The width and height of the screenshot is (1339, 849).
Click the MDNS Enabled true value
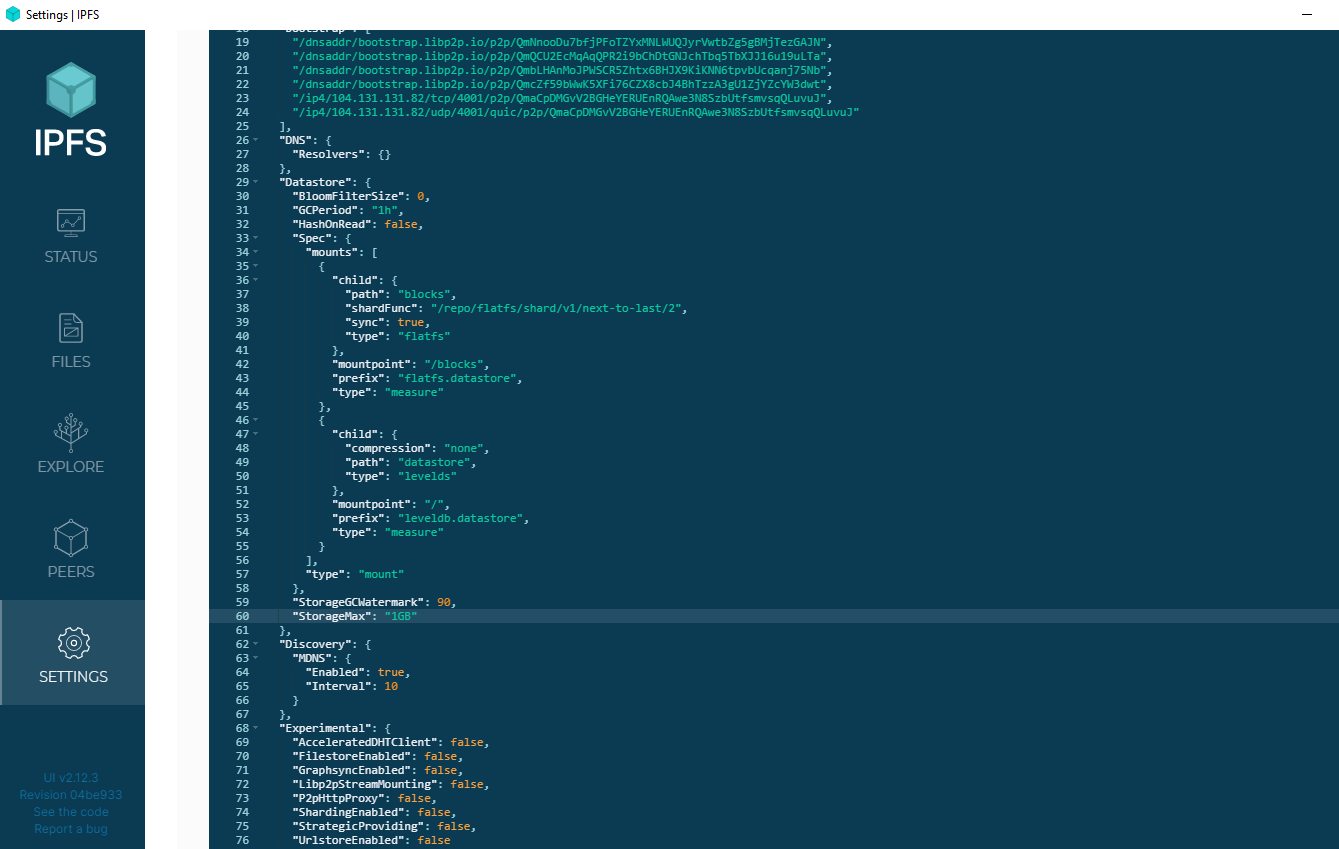coord(390,673)
